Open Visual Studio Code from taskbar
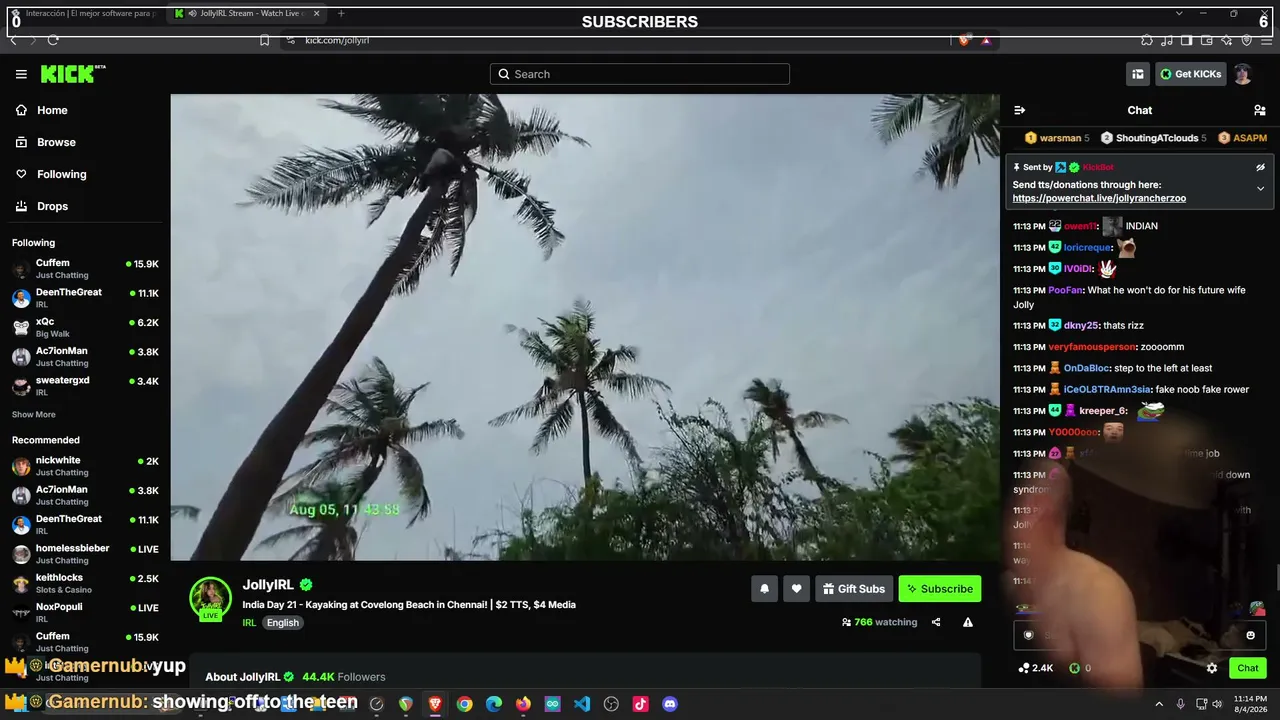This screenshot has height=720, width=1280. click(582, 704)
